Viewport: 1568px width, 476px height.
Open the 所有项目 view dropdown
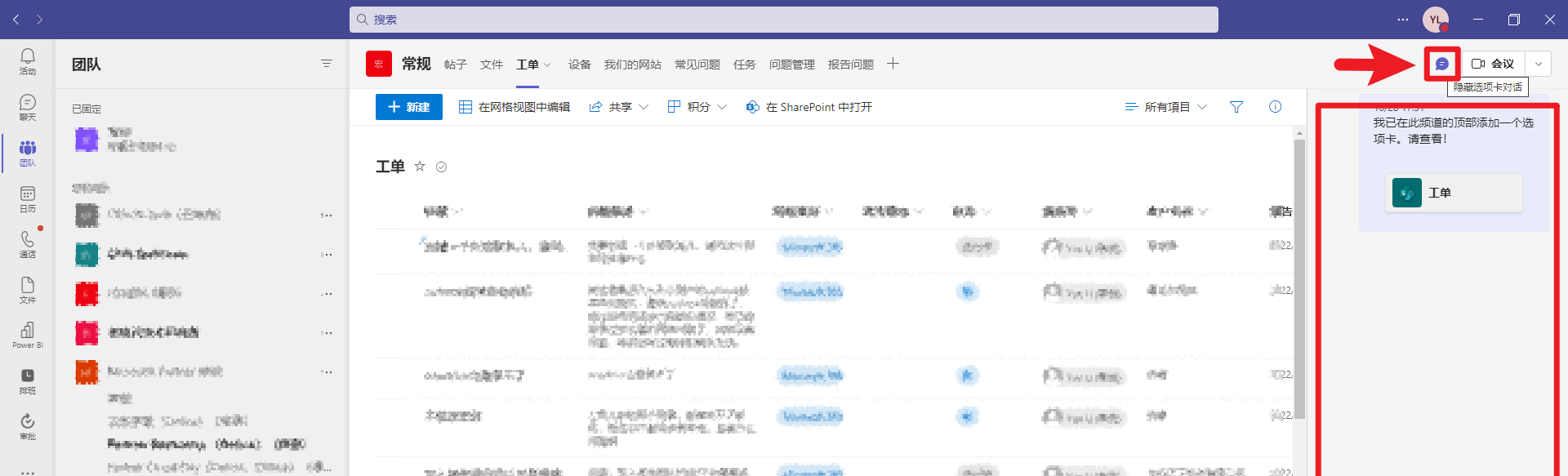1166,107
